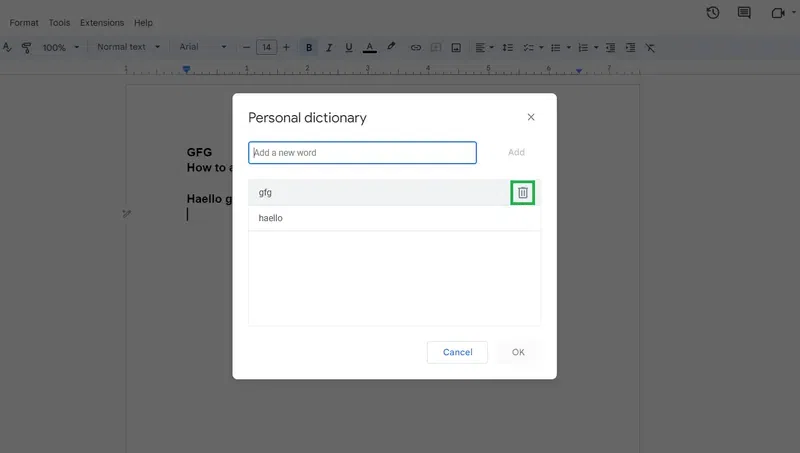Select the haello dictionary entry
Viewport: 800px width, 453px height.
point(394,218)
